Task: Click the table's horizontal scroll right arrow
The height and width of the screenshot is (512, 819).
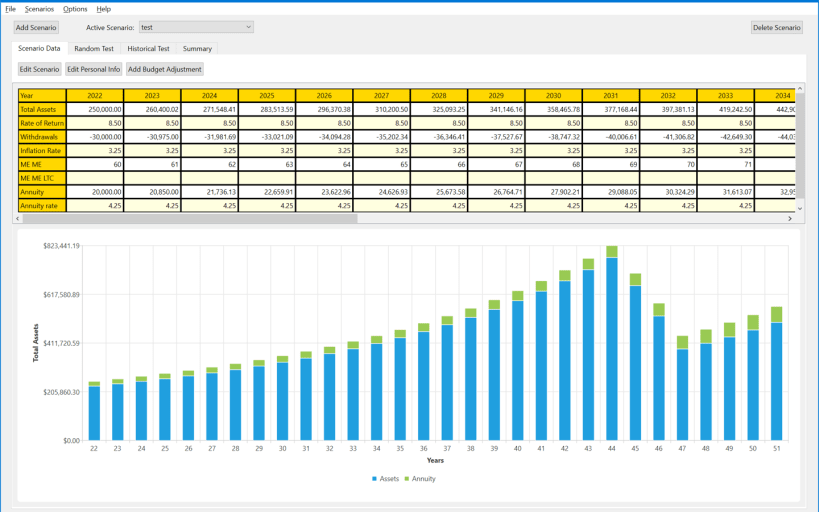Action: (790, 218)
